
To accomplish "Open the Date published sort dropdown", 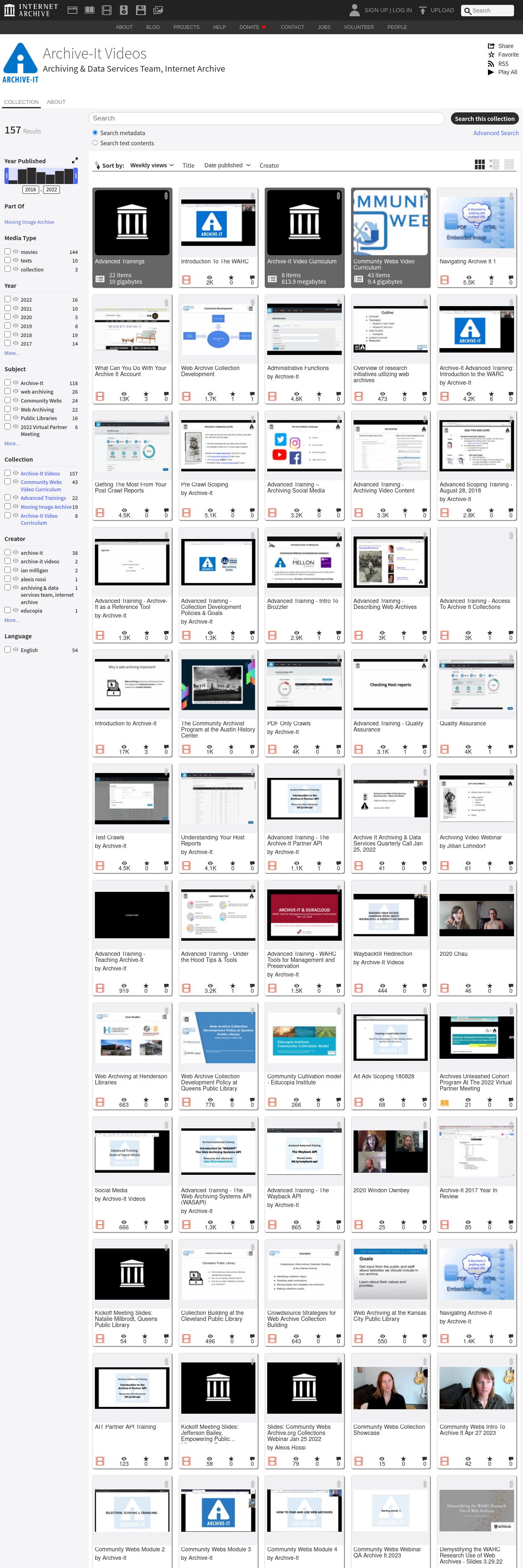I will [227, 165].
